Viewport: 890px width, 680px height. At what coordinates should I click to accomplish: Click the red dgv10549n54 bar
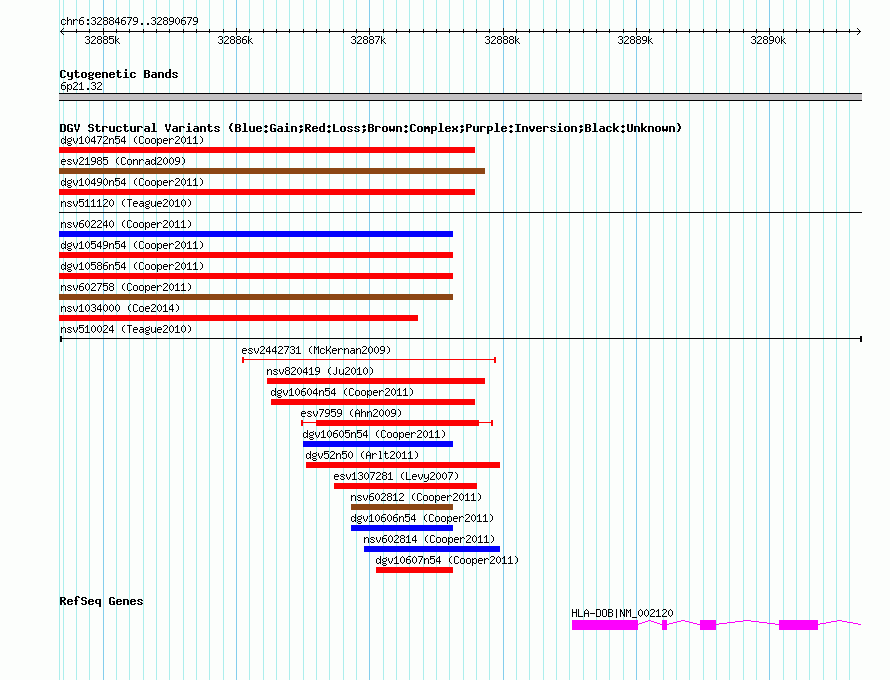click(256, 255)
